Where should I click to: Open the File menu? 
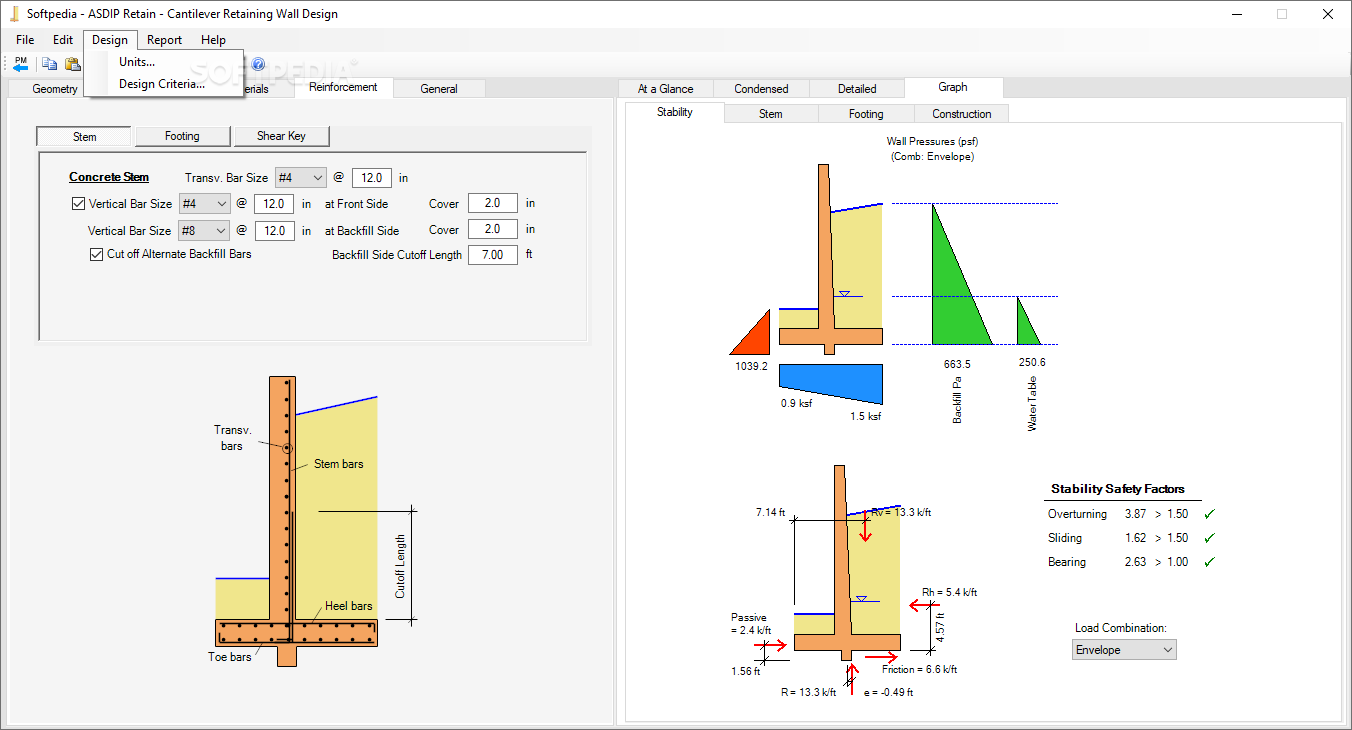(25, 40)
